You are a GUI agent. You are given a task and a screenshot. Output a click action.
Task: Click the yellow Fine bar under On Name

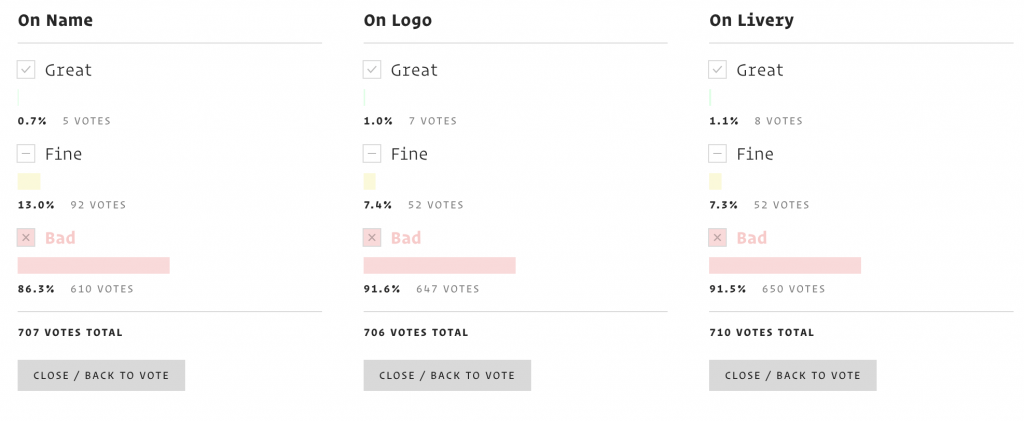(x=29, y=181)
